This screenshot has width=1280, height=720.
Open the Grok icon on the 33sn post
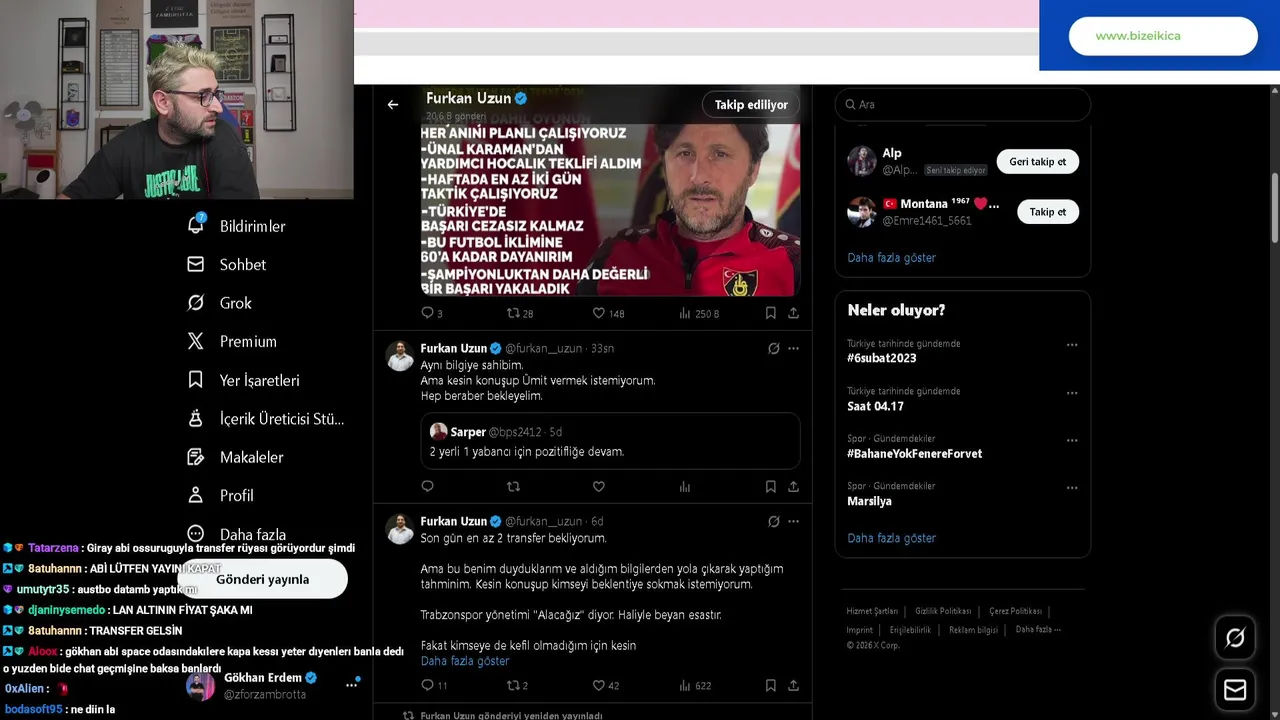[773, 349]
